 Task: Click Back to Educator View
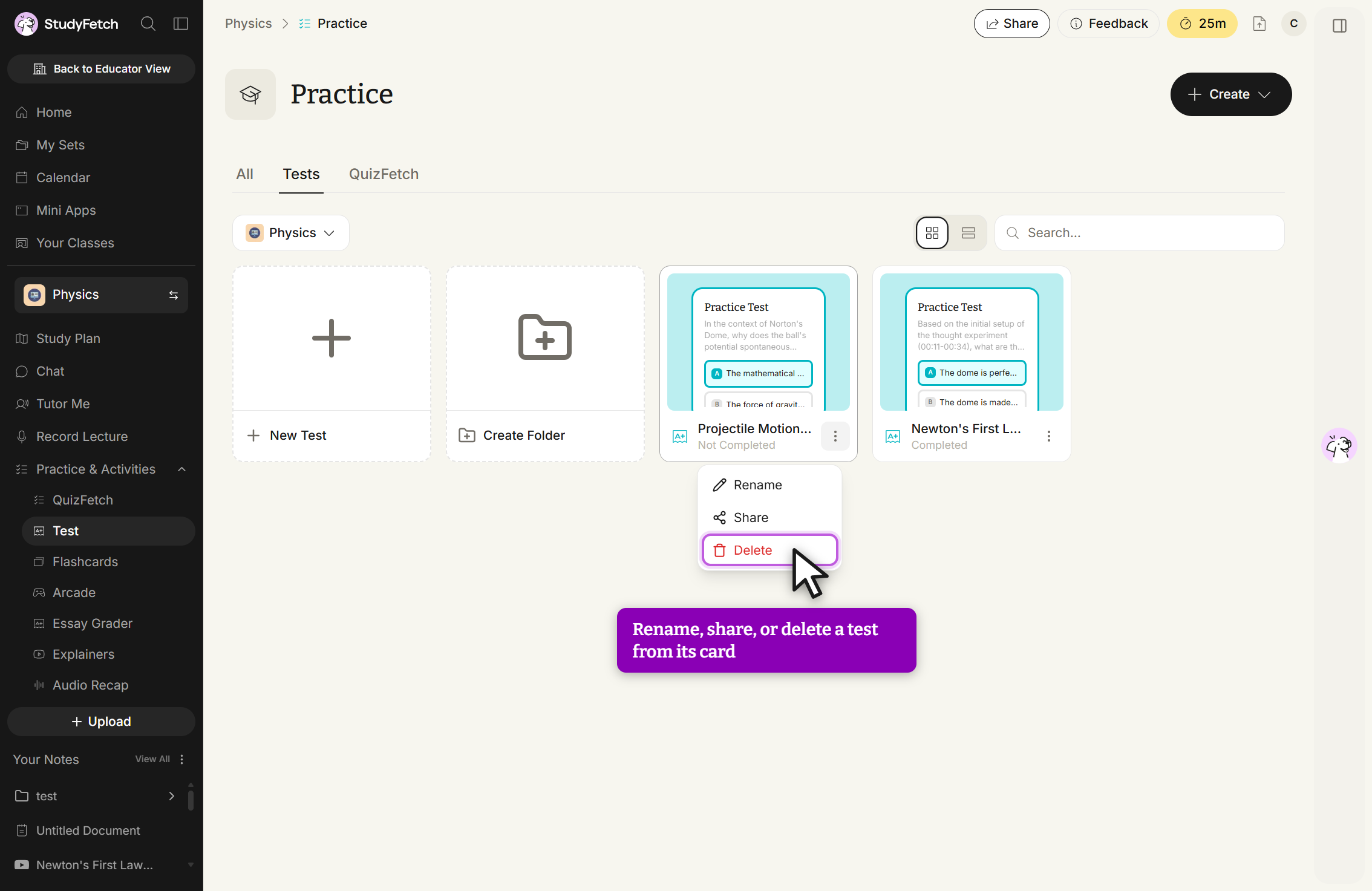pos(102,69)
